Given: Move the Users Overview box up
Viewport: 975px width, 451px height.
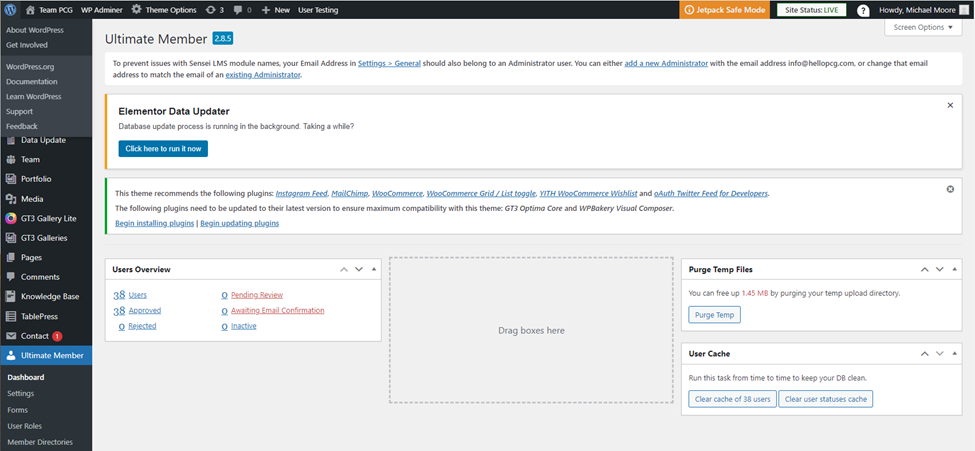Looking at the screenshot, I should tap(344, 270).
